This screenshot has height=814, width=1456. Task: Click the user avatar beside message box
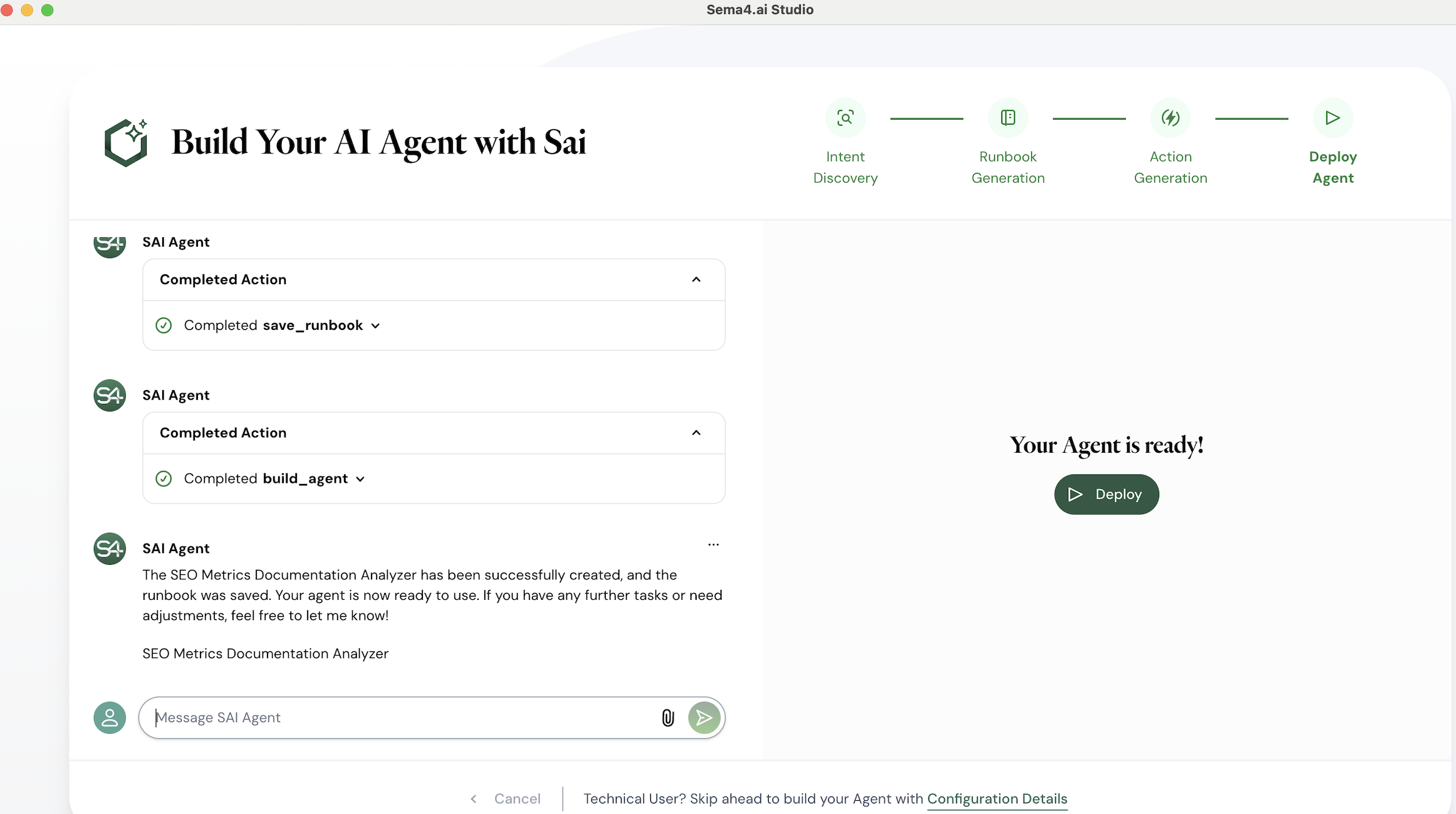(x=110, y=718)
